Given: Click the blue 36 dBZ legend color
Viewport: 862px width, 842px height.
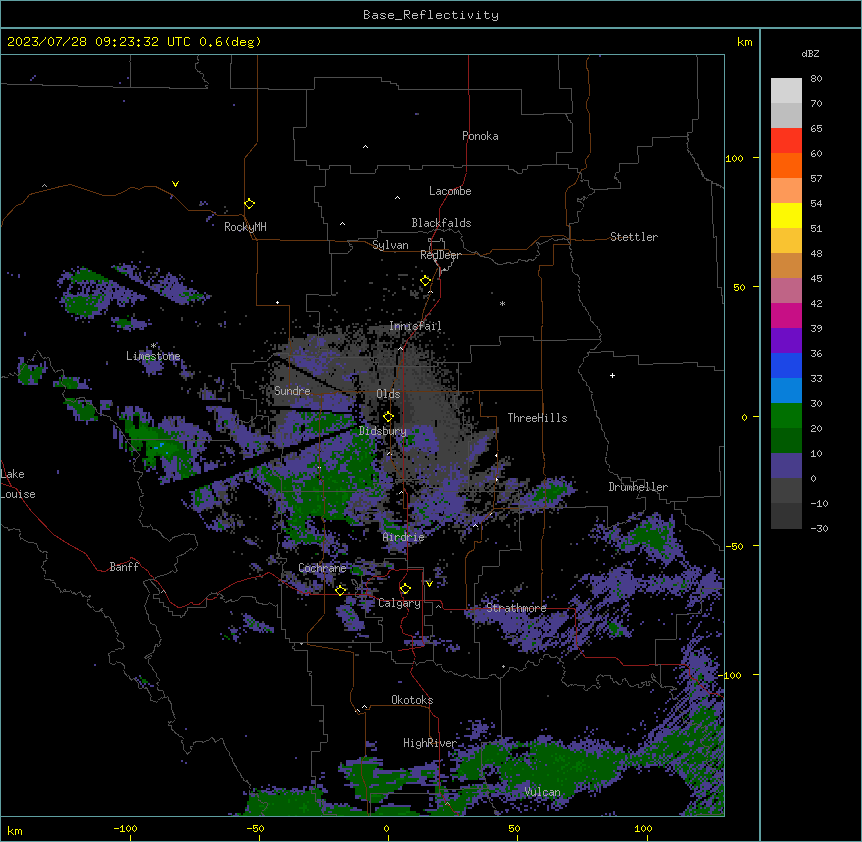Looking at the screenshot, I should [786, 365].
